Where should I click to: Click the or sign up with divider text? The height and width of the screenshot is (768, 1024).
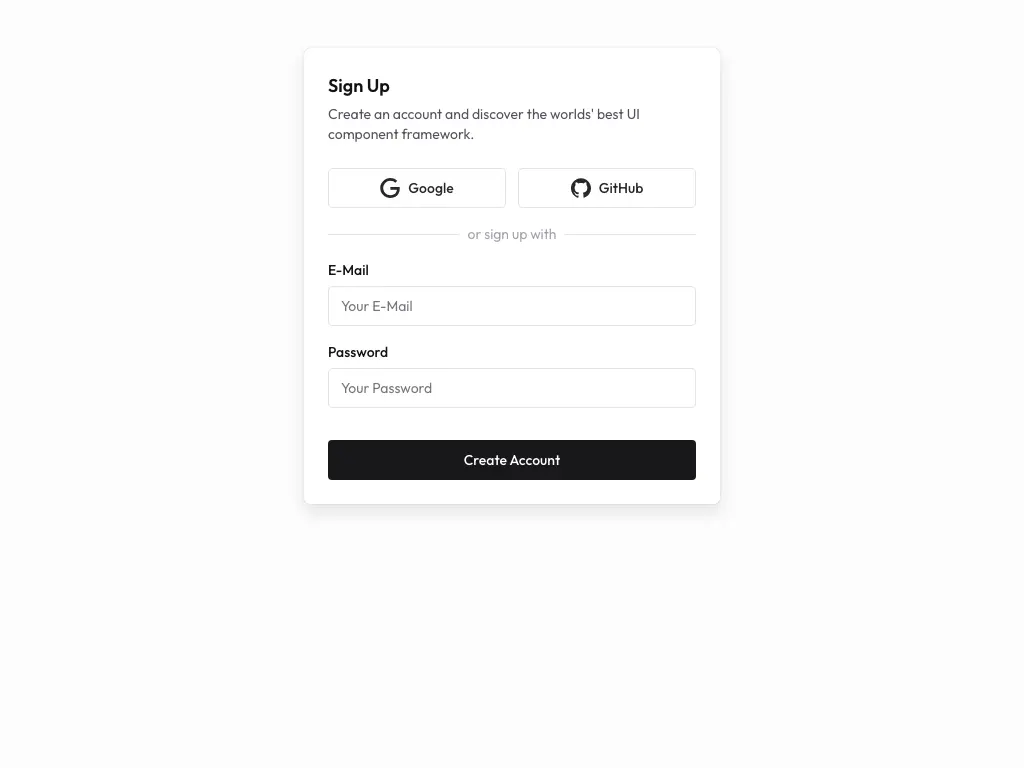coord(512,234)
